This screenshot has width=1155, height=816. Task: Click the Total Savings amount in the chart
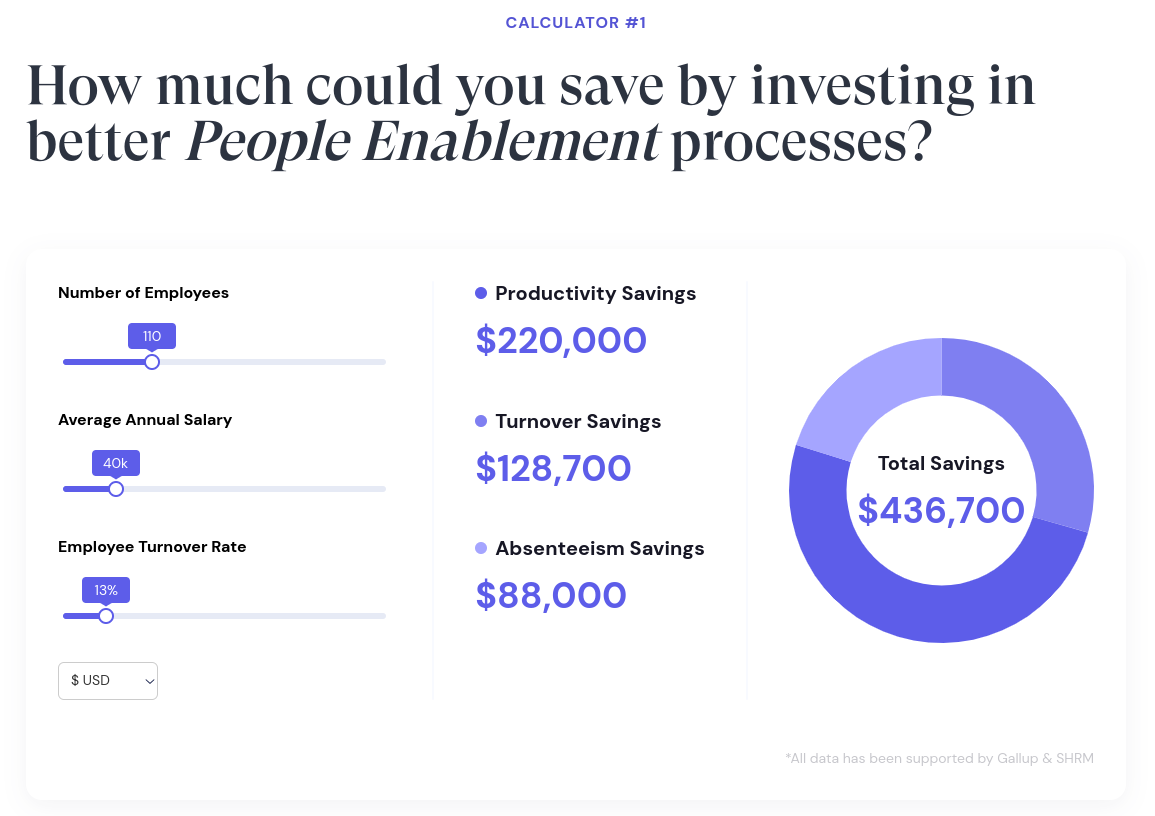click(x=940, y=510)
